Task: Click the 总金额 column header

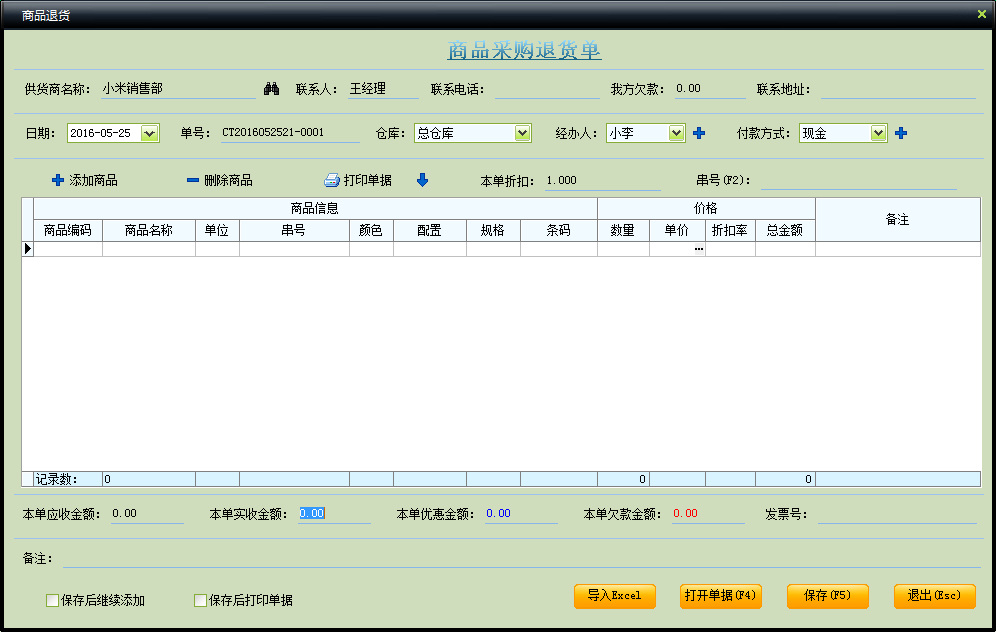Action: click(x=785, y=231)
